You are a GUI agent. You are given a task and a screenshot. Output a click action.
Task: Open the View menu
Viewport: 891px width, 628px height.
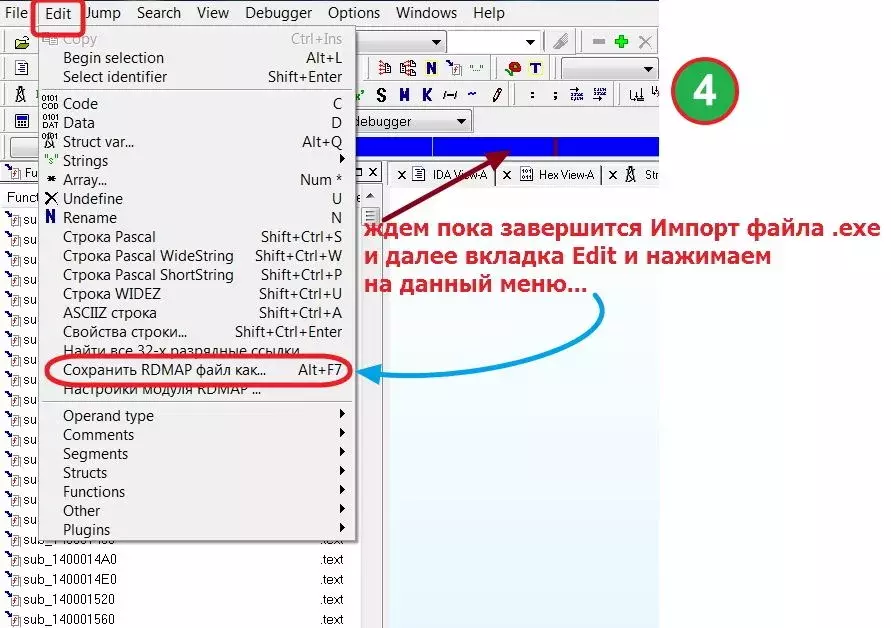213,13
